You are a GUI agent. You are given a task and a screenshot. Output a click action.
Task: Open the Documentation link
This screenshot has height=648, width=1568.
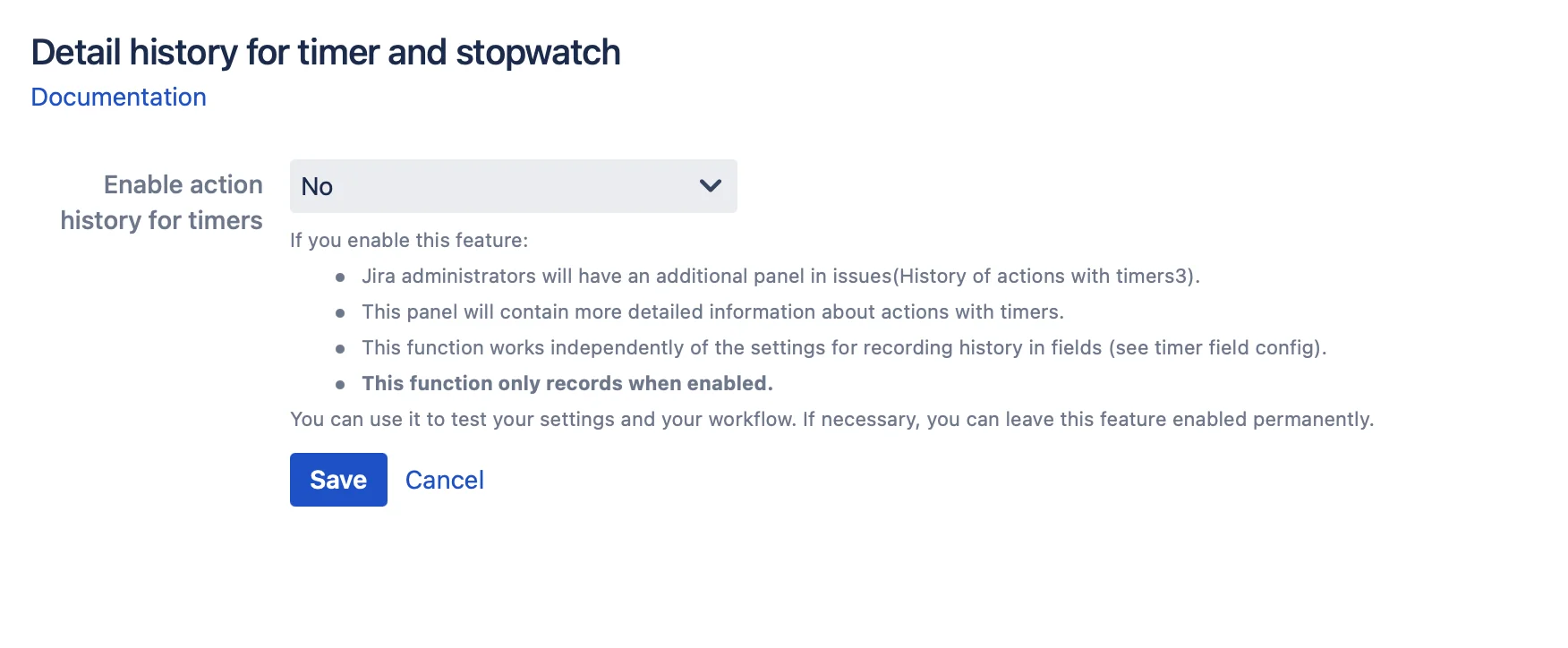(x=118, y=97)
